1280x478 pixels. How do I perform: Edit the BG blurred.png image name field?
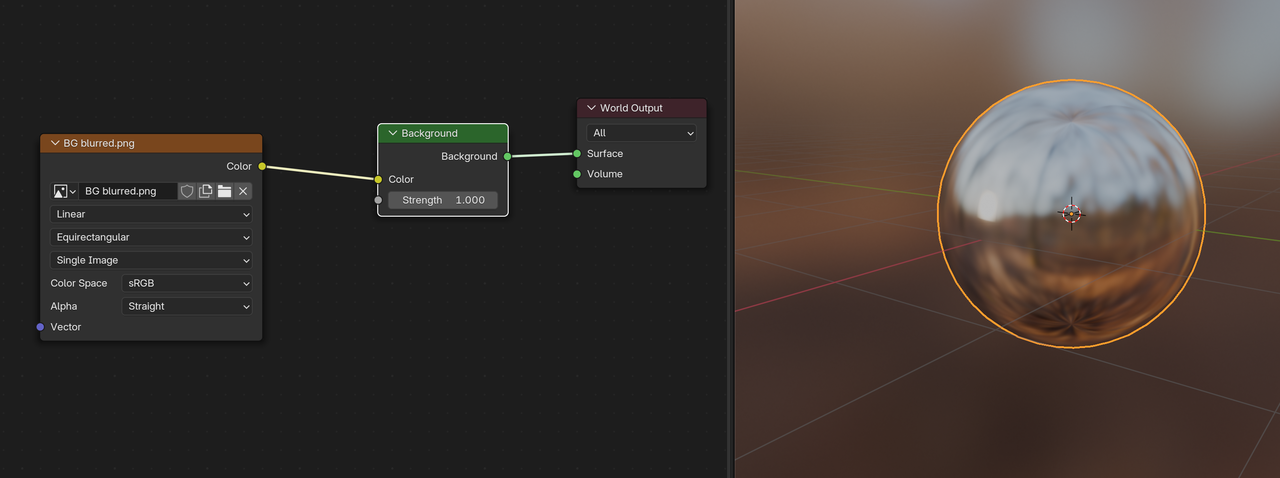[x=128, y=191]
